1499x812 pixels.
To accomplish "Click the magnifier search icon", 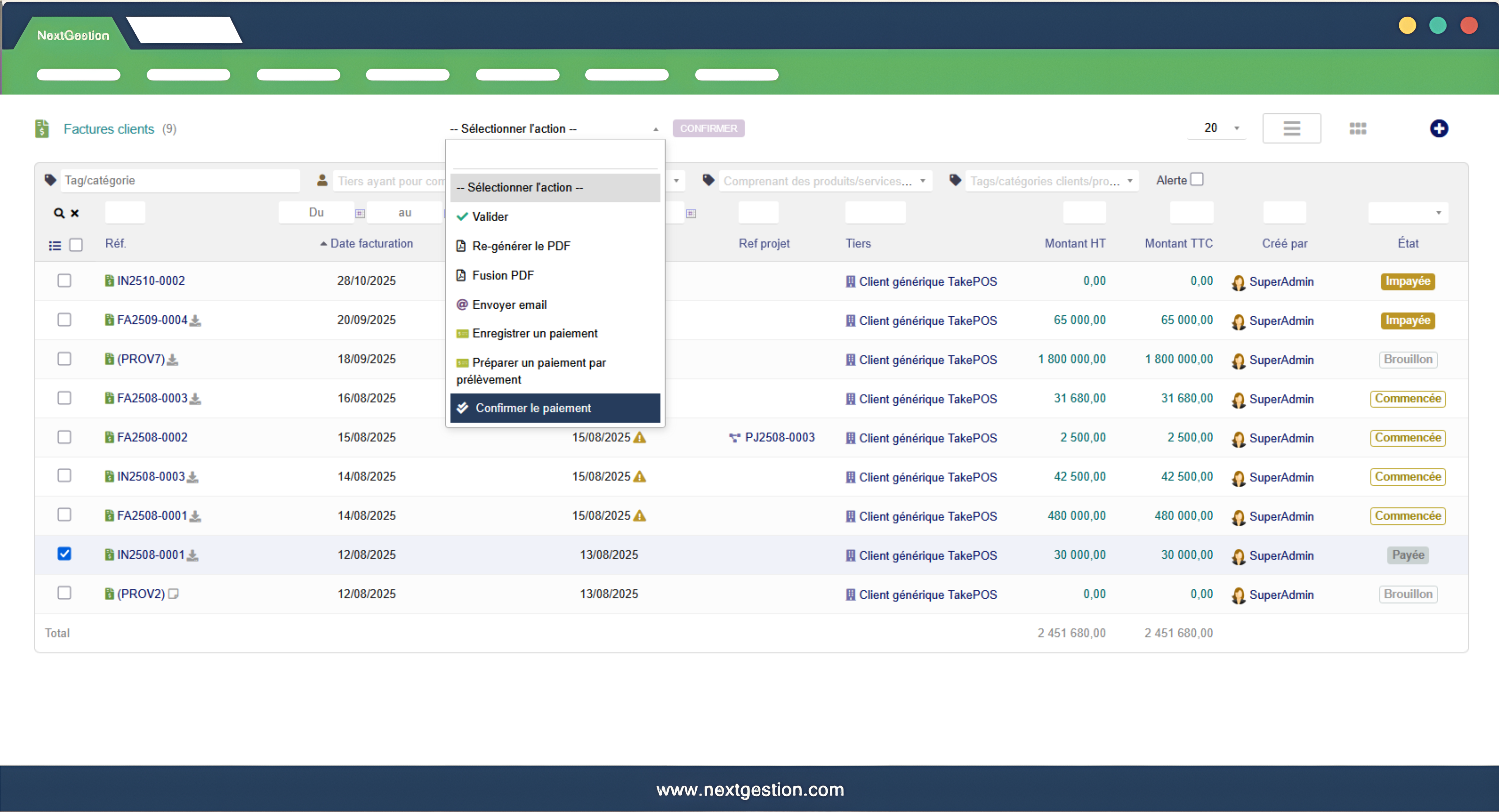I will click(x=59, y=213).
